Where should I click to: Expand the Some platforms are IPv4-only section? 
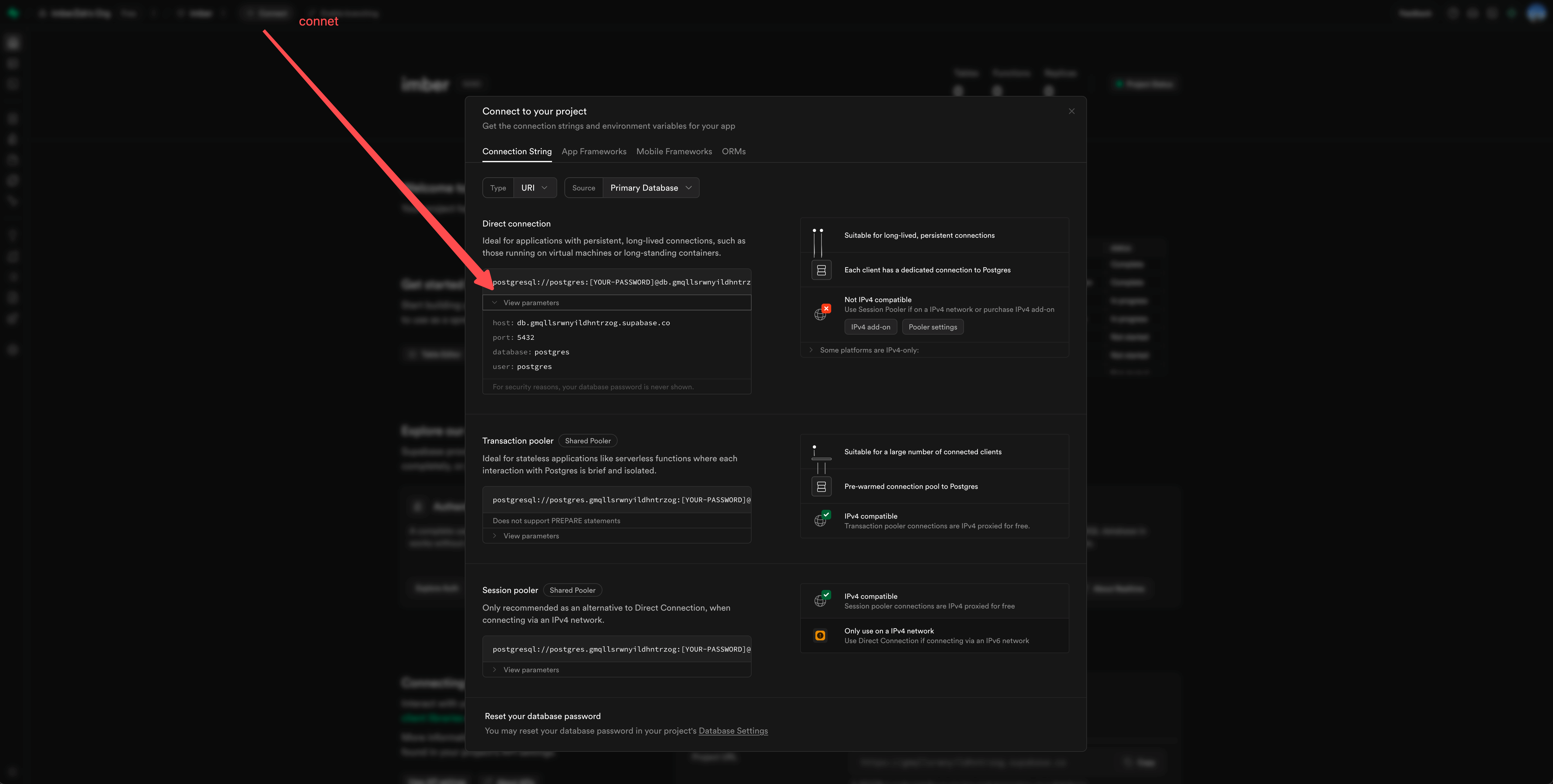tap(934, 350)
